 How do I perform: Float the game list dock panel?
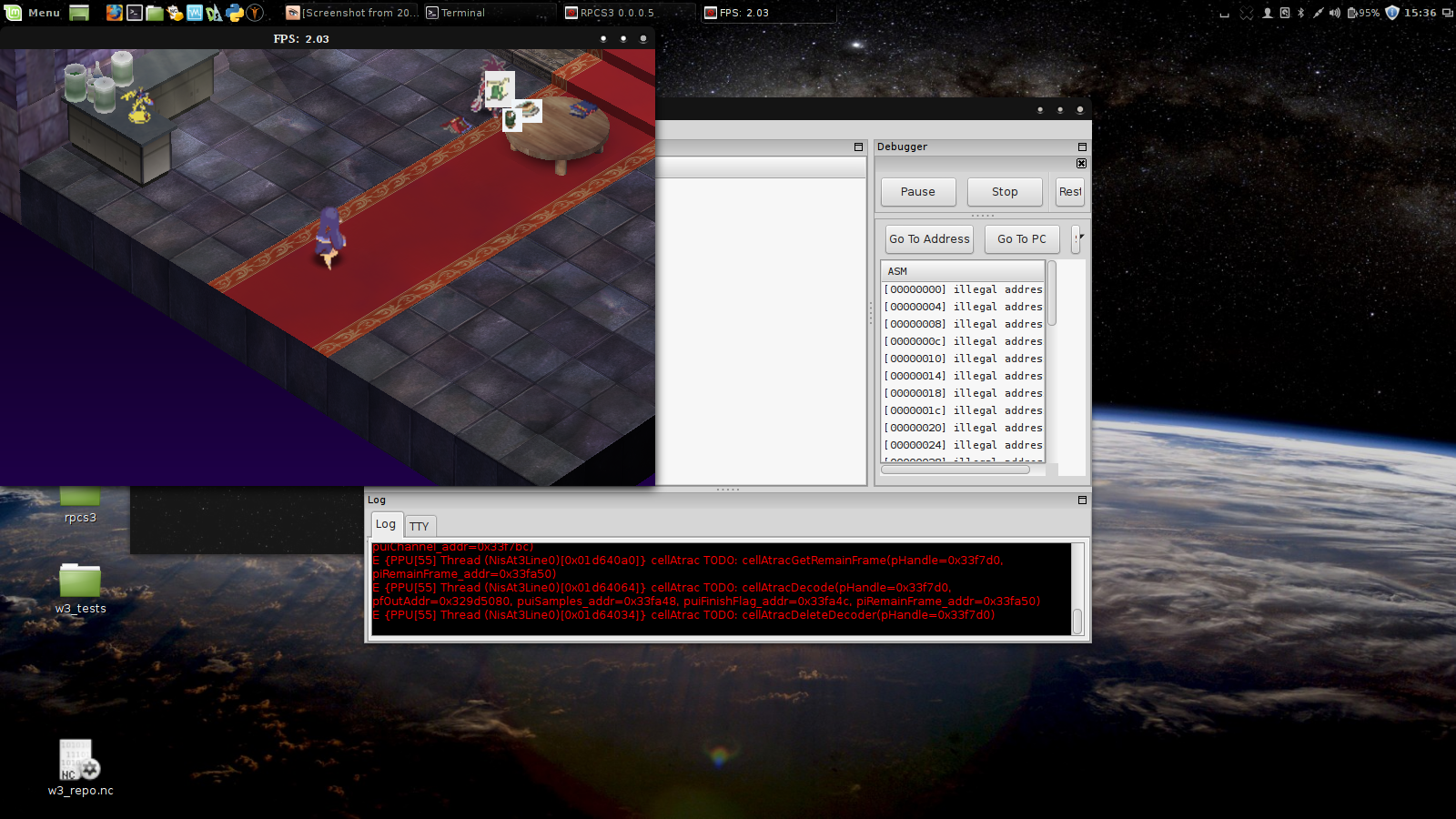click(x=858, y=147)
